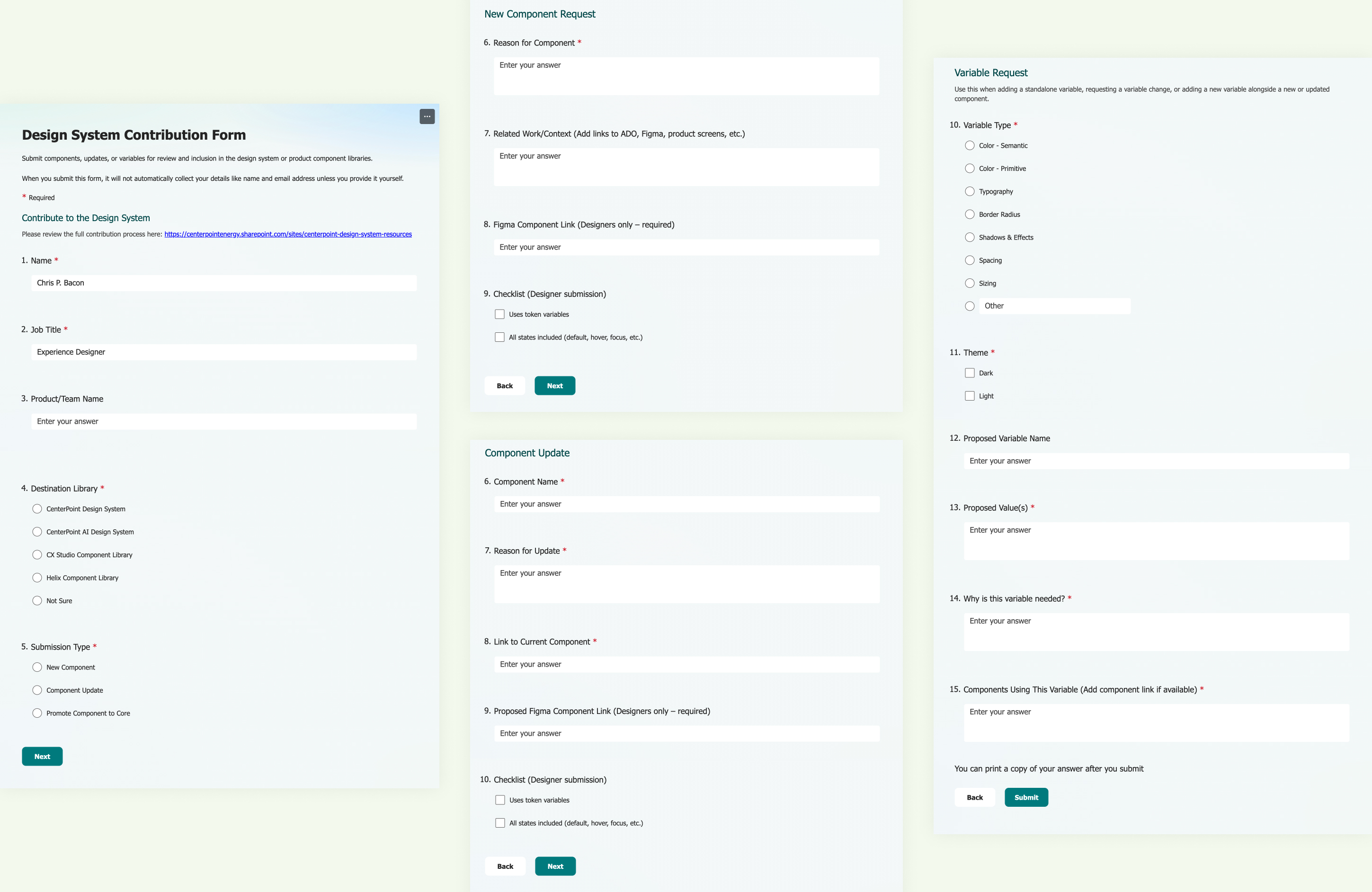This screenshot has height=892, width=1372.
Task: Click Back in New Component Request section
Action: click(x=505, y=386)
